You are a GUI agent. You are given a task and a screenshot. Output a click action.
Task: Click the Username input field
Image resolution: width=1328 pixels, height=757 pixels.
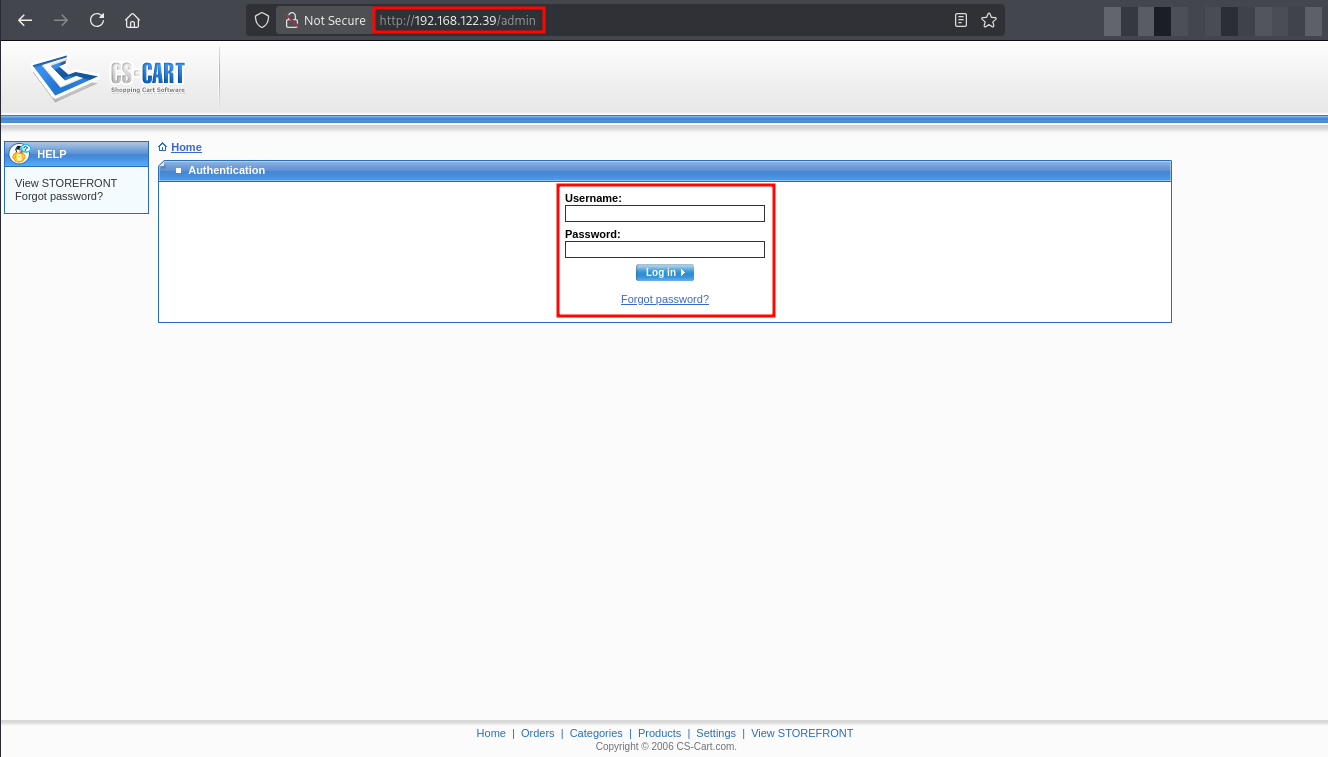[x=665, y=213]
